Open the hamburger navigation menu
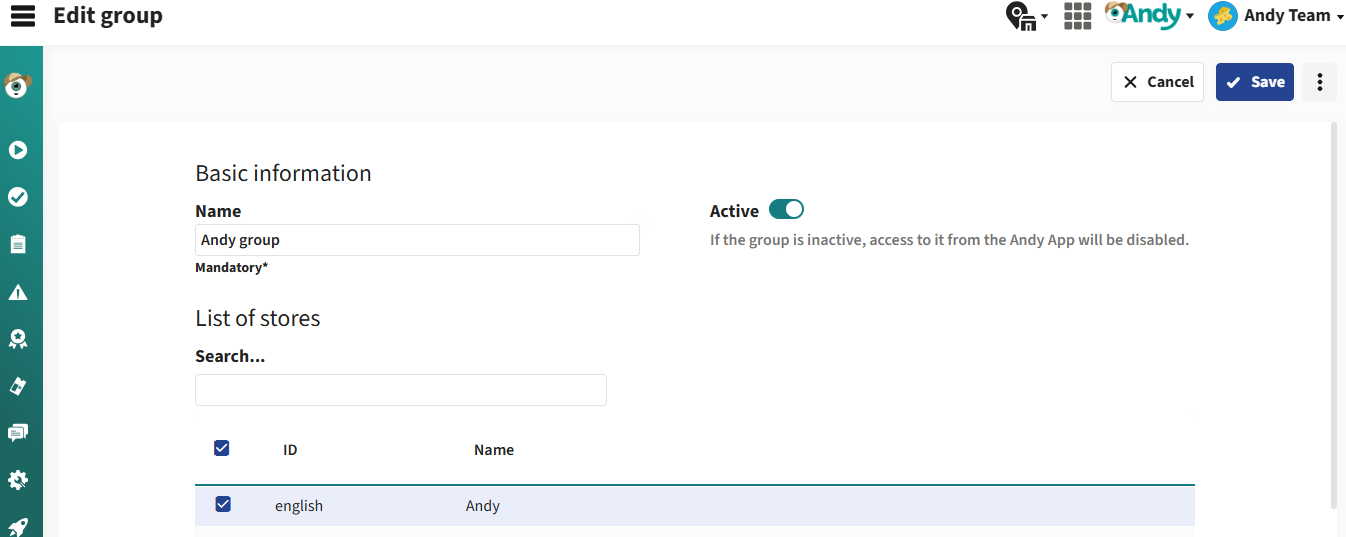The image size is (1346, 537). (x=22, y=16)
